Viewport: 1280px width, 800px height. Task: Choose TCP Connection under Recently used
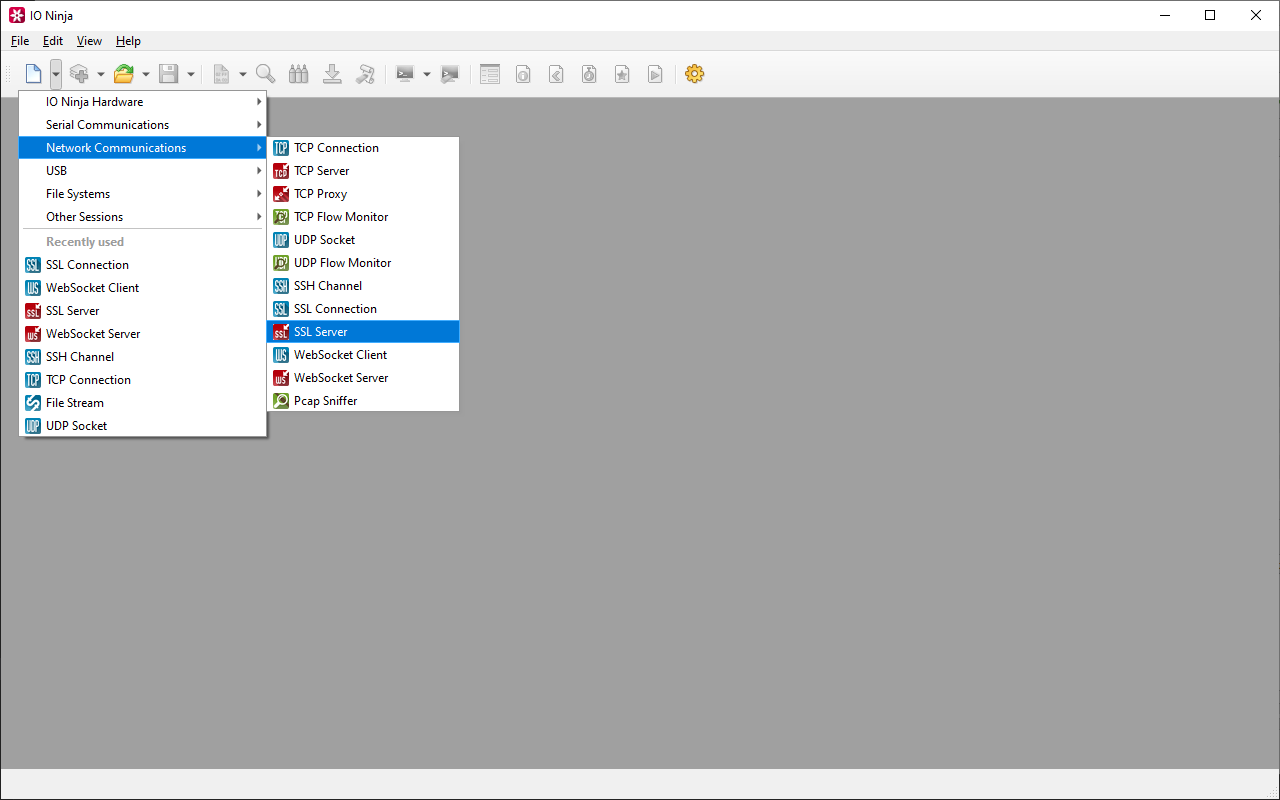143,380
